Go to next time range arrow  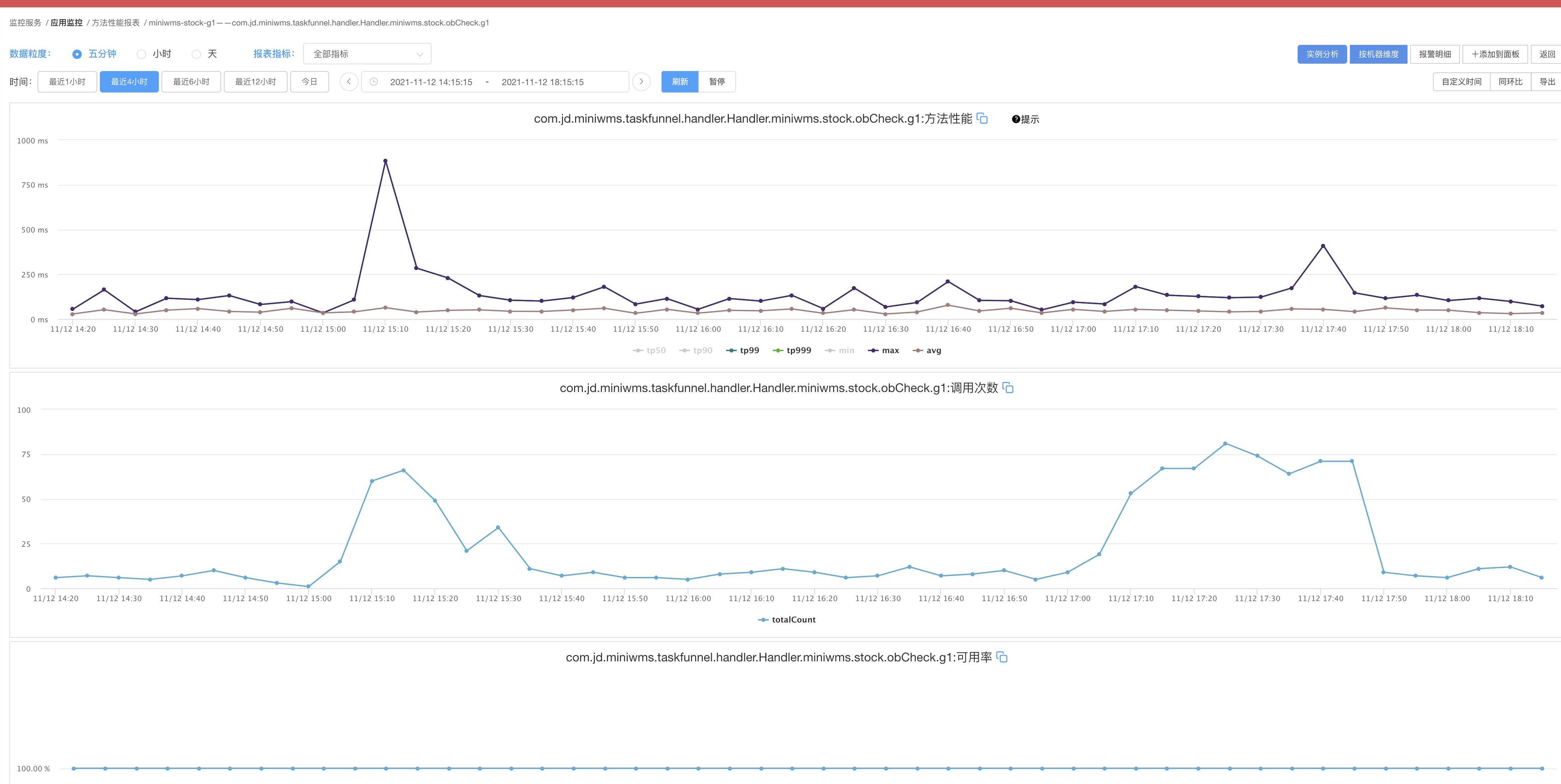coord(641,82)
